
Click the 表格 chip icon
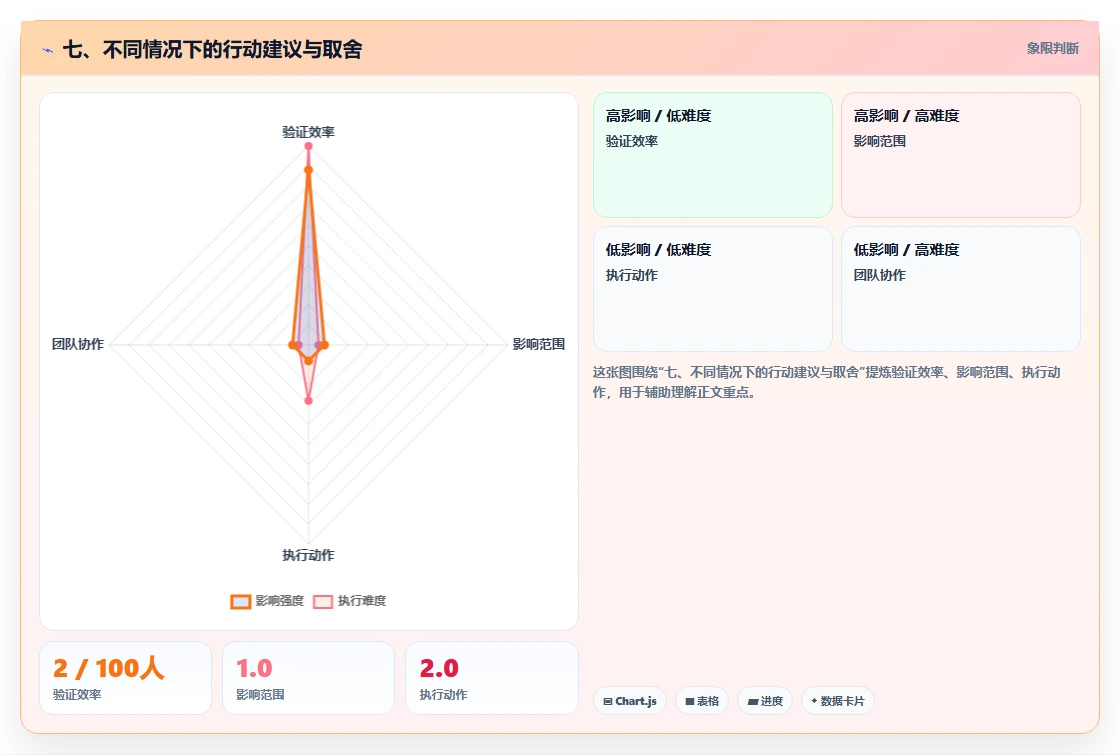click(690, 701)
